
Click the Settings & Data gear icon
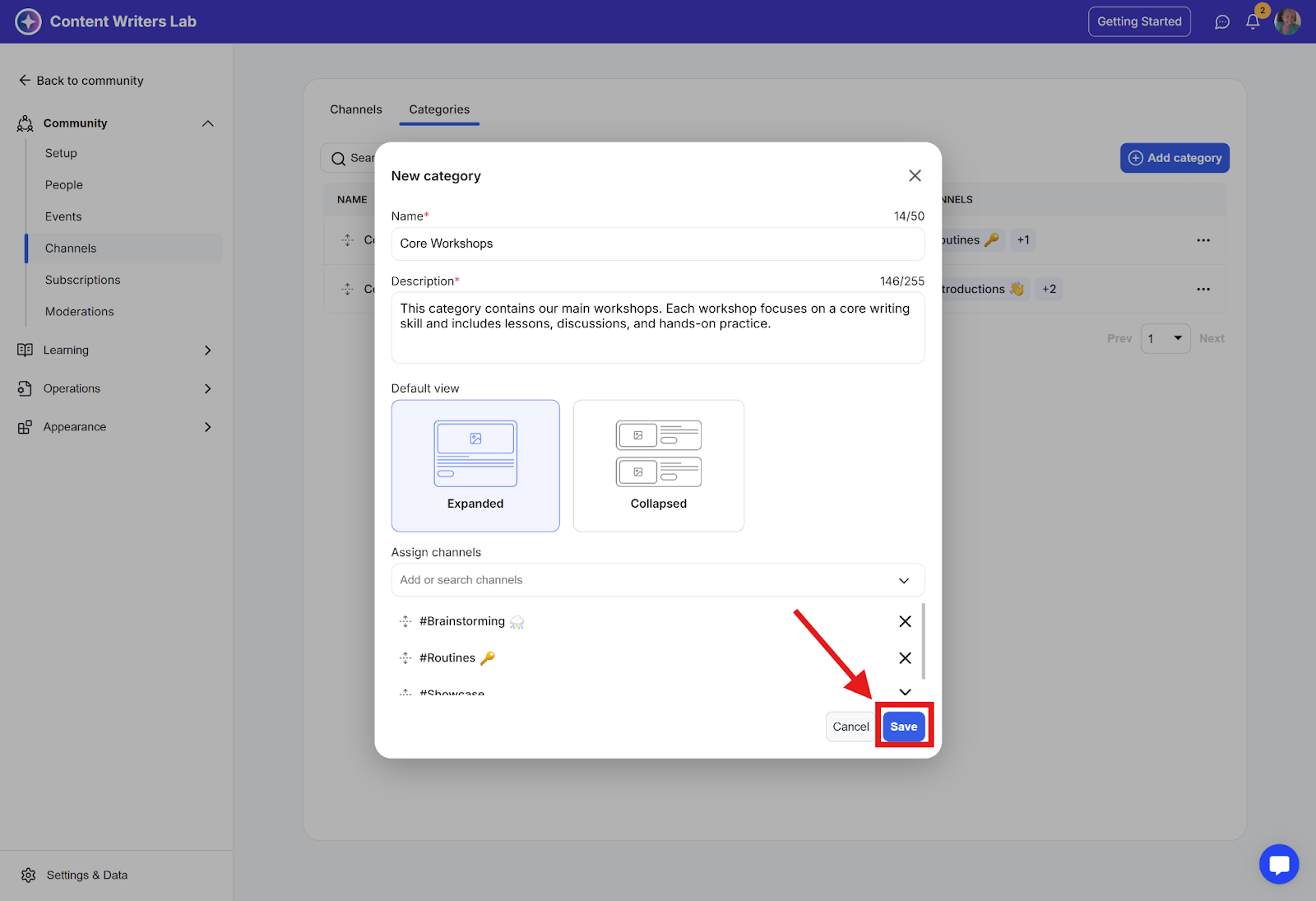[x=29, y=875]
